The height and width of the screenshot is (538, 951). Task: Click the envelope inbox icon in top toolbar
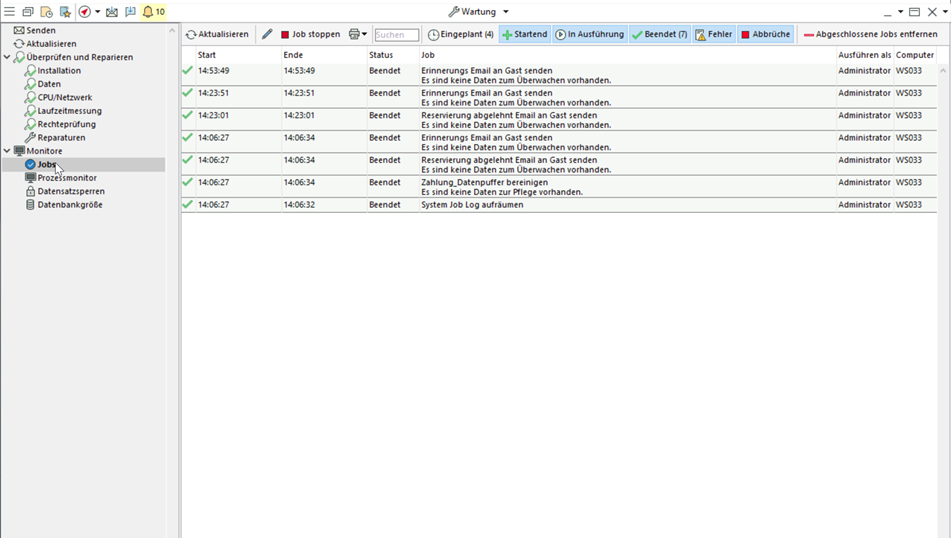[112, 12]
